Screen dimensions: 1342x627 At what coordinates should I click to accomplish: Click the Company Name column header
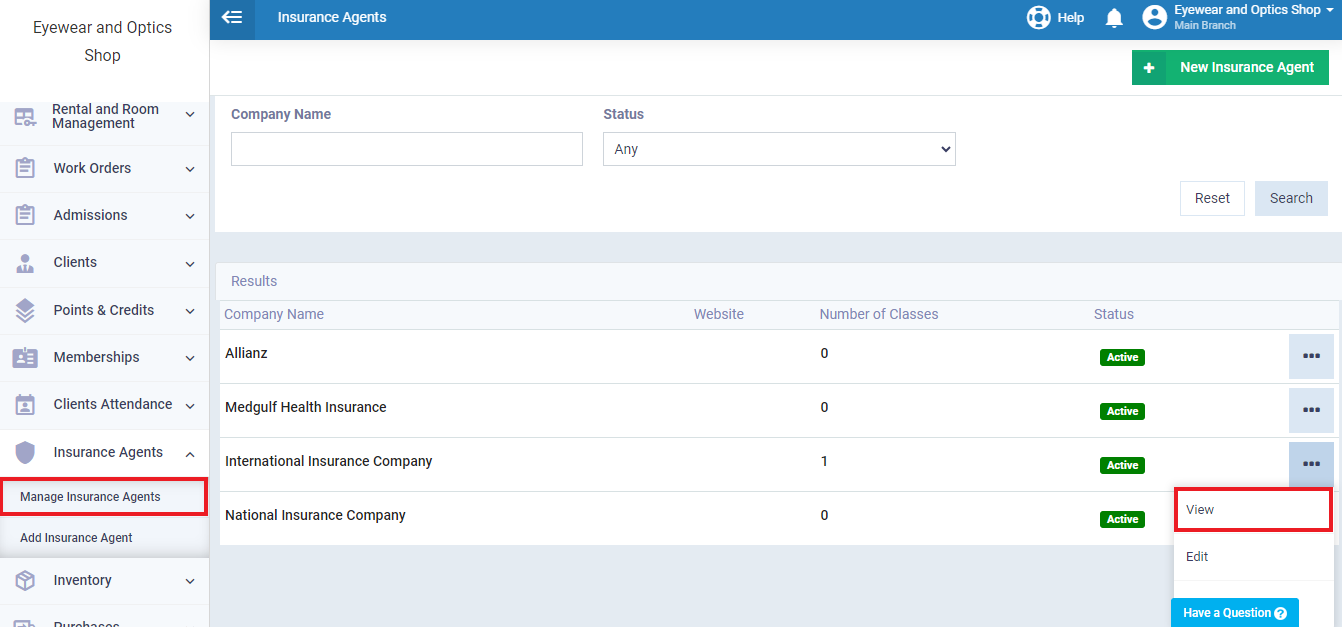coord(274,314)
